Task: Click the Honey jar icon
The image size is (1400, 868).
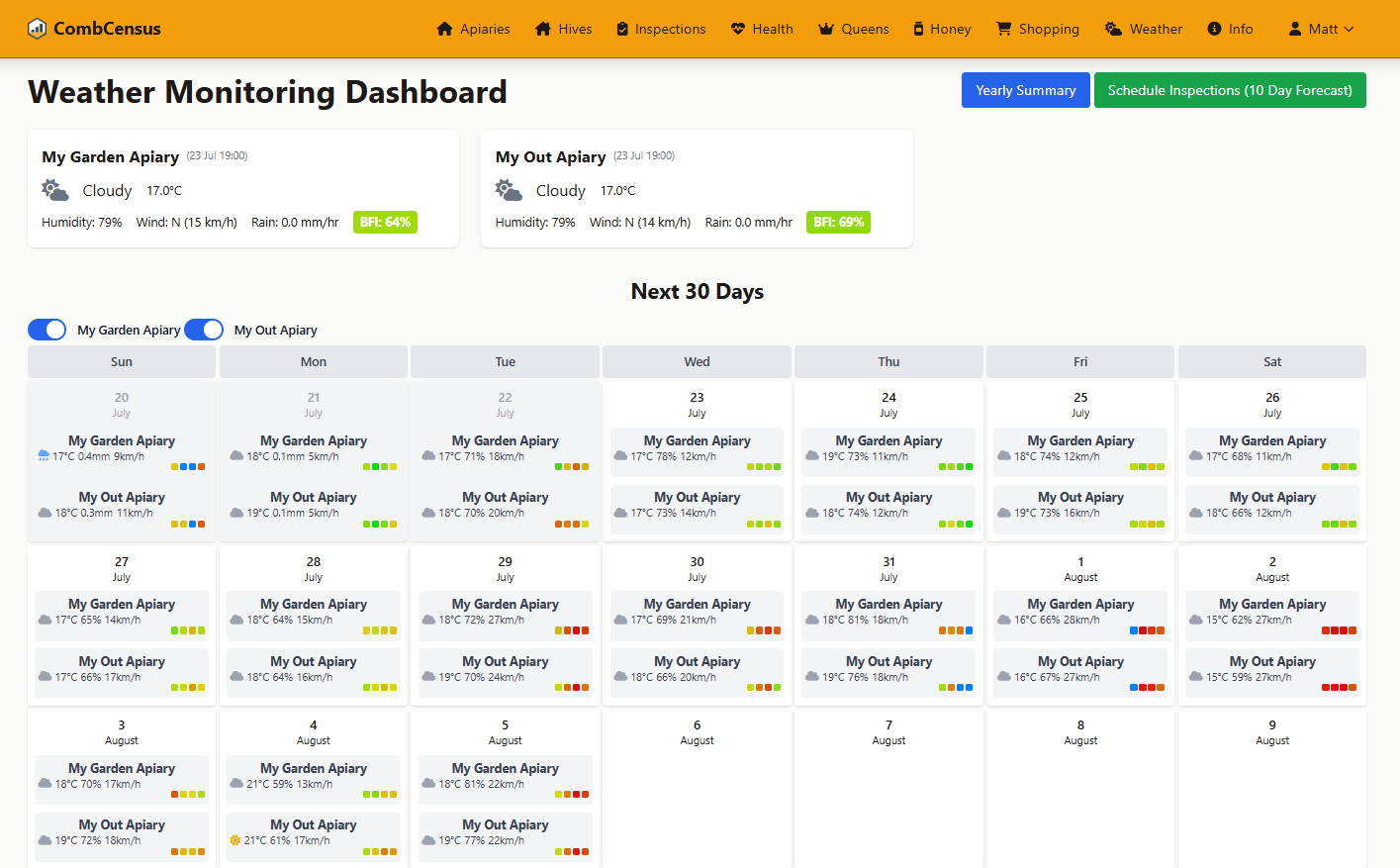Action: pyautogui.click(x=918, y=29)
